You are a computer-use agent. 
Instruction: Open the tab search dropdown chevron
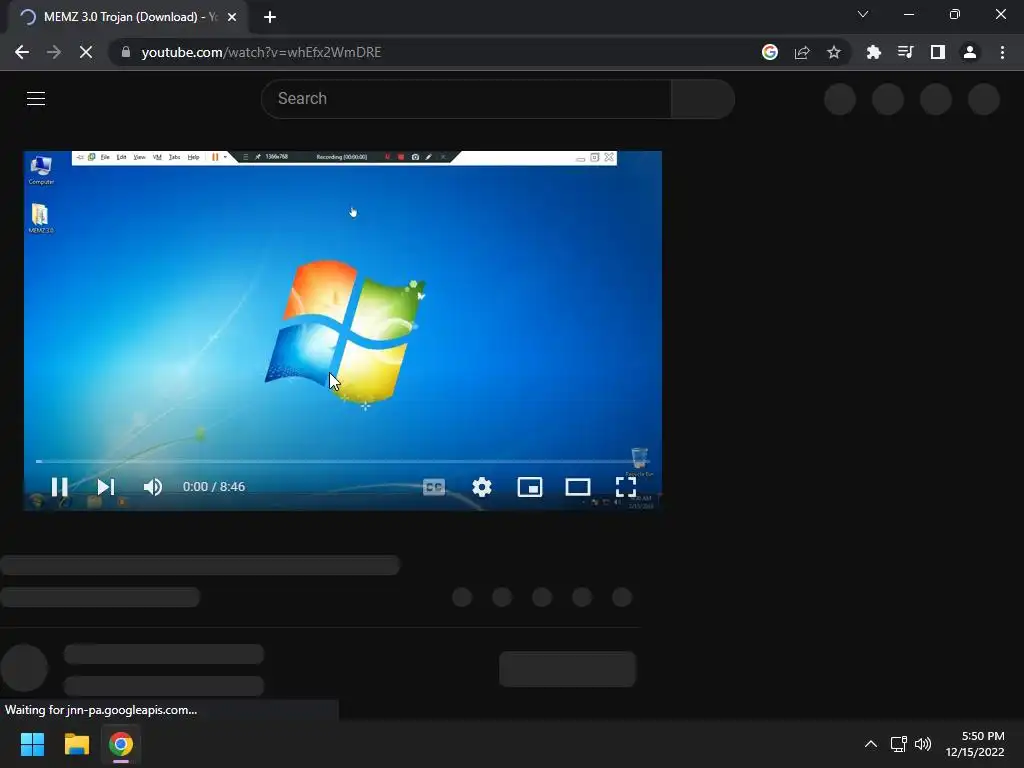click(863, 14)
